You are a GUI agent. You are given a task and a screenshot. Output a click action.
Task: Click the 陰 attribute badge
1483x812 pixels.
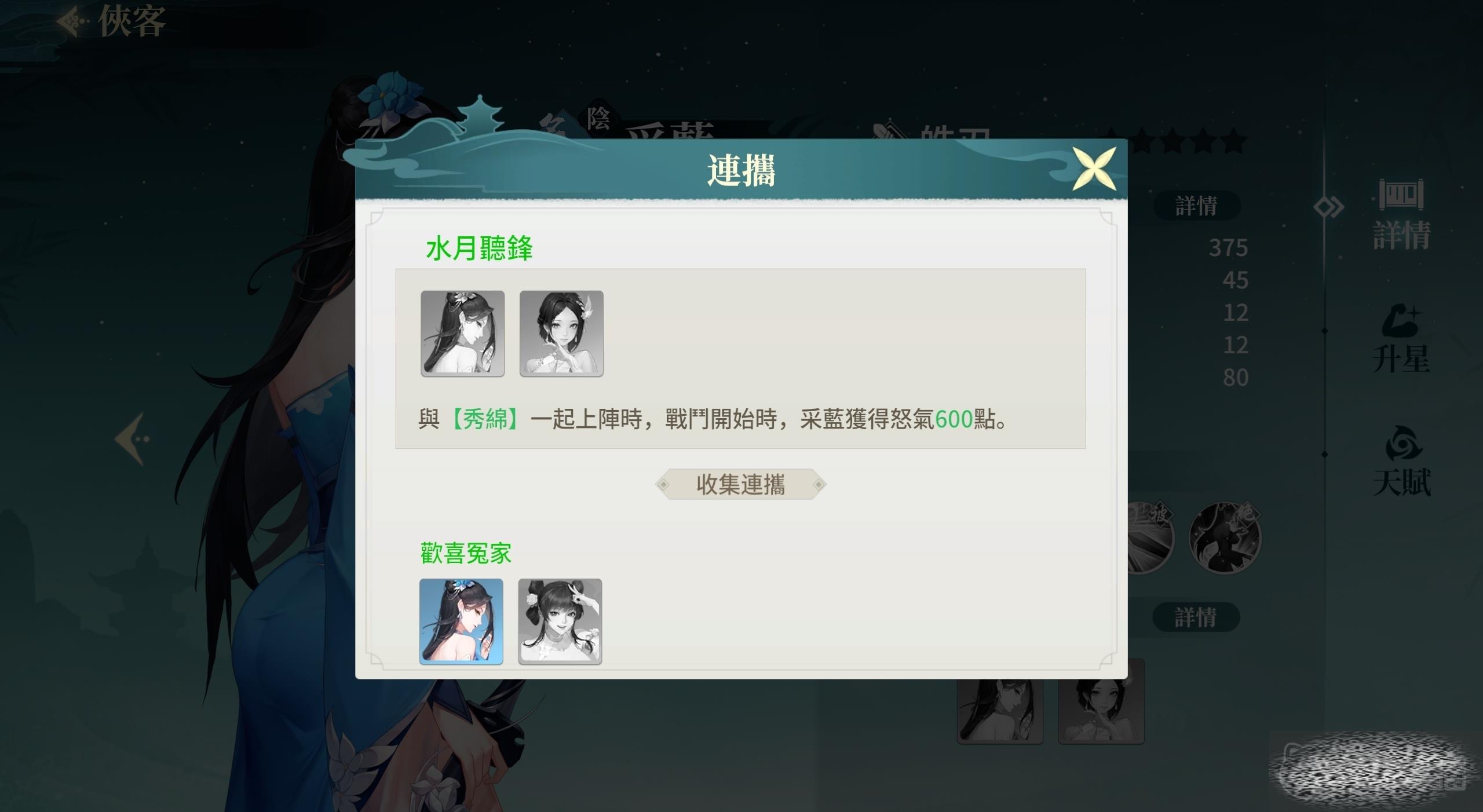599,120
